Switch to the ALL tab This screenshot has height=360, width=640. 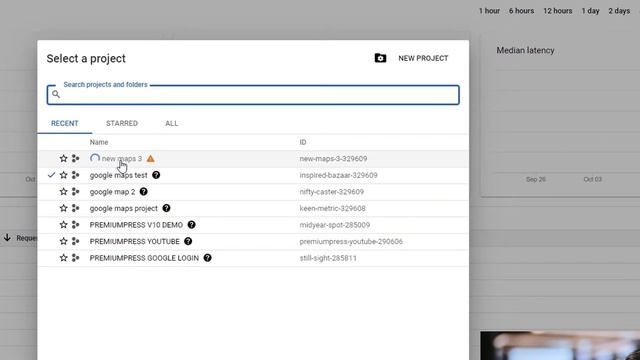pyautogui.click(x=171, y=123)
